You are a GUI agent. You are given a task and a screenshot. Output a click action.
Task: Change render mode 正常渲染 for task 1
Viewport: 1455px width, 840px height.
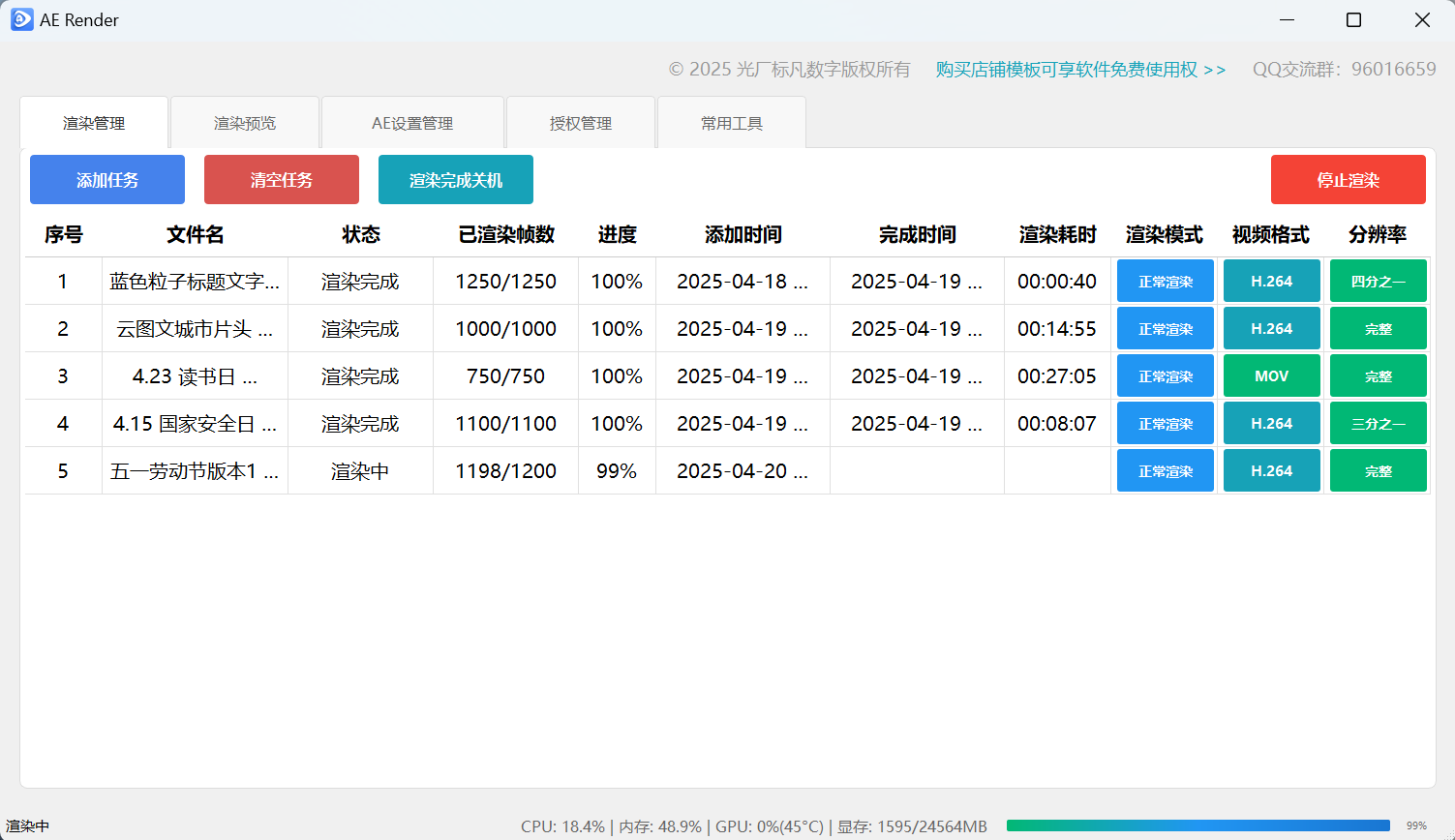pos(1165,281)
